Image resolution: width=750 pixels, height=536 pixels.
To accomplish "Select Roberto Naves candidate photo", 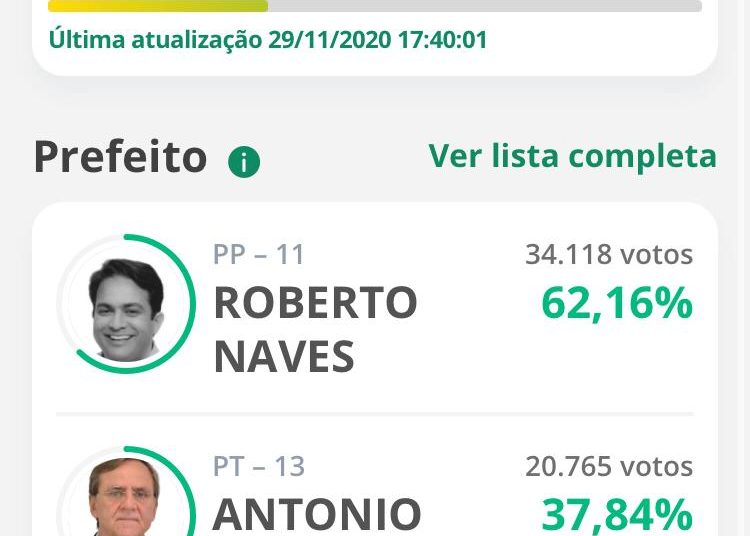I will tap(126, 310).
